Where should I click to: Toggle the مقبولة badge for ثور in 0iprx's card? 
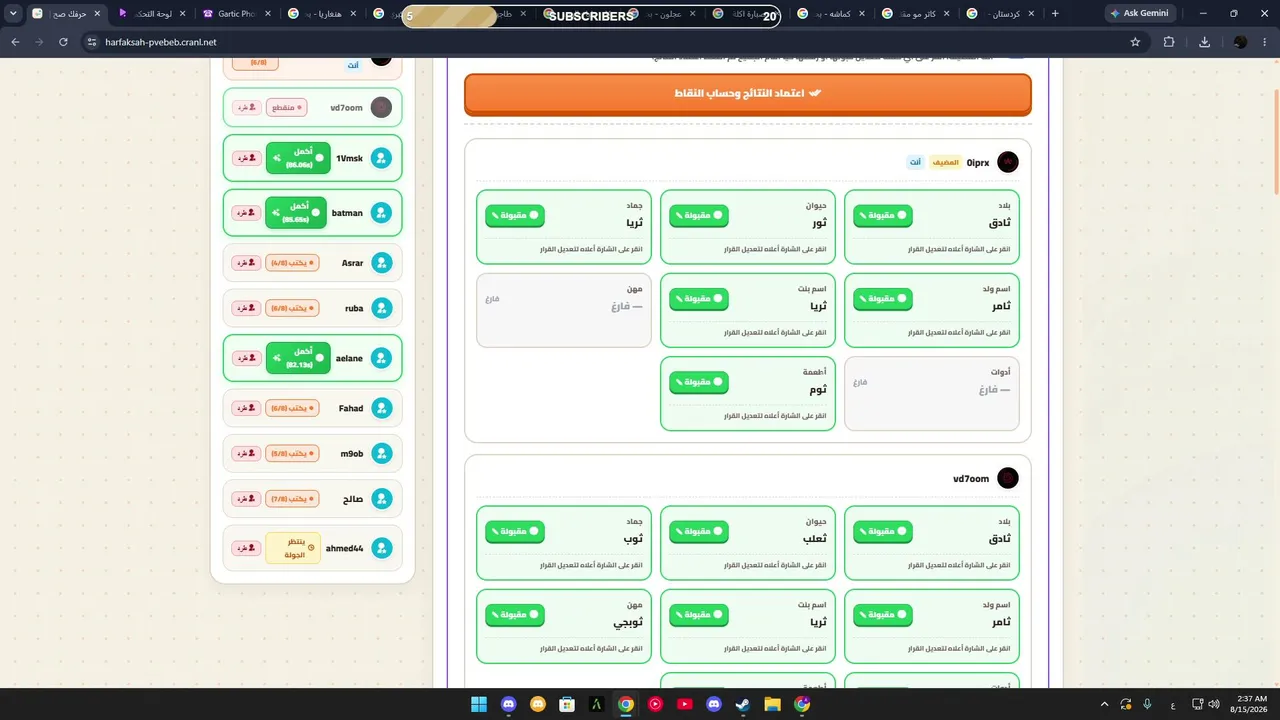(698, 216)
